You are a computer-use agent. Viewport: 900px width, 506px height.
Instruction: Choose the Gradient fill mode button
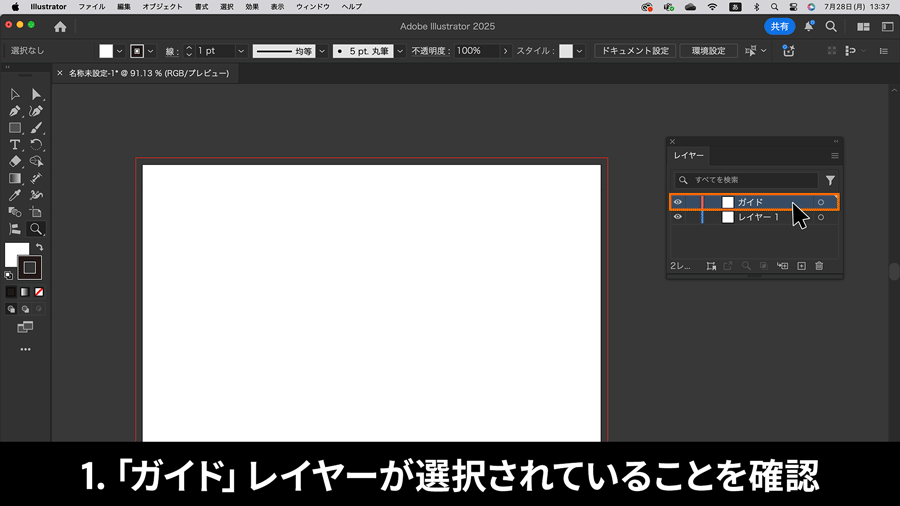pos(25,292)
